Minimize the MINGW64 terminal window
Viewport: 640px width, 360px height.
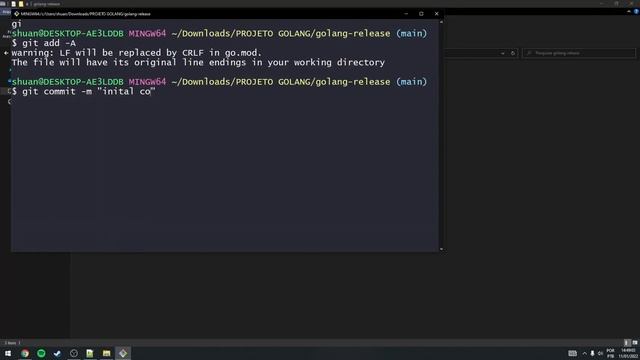click(406, 13)
